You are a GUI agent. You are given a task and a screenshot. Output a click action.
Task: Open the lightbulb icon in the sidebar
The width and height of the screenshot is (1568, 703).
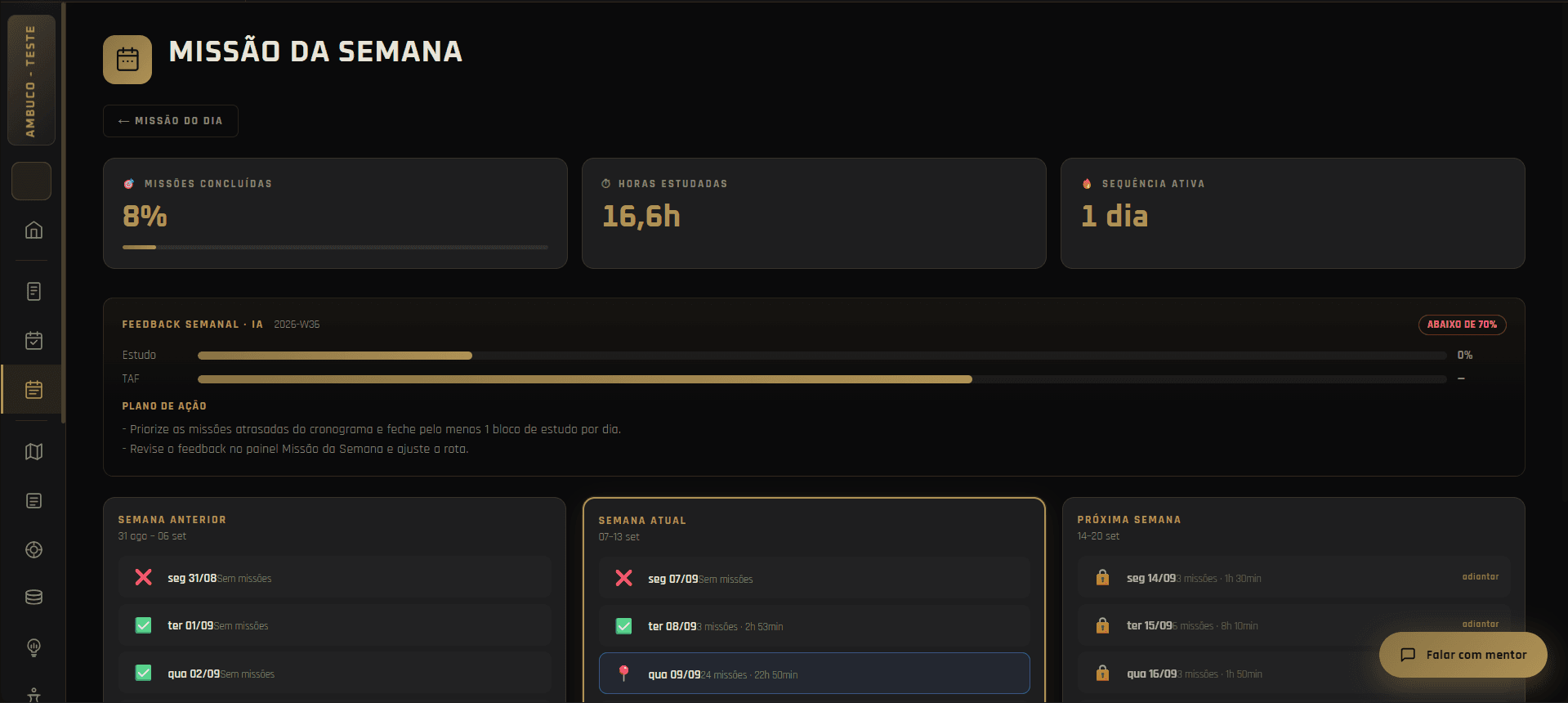click(x=34, y=647)
